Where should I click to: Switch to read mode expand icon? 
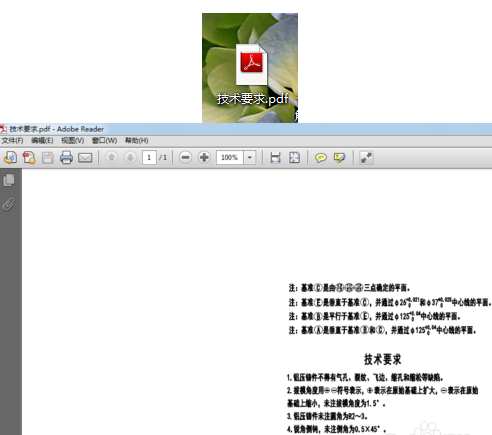pyautogui.click(x=366, y=158)
